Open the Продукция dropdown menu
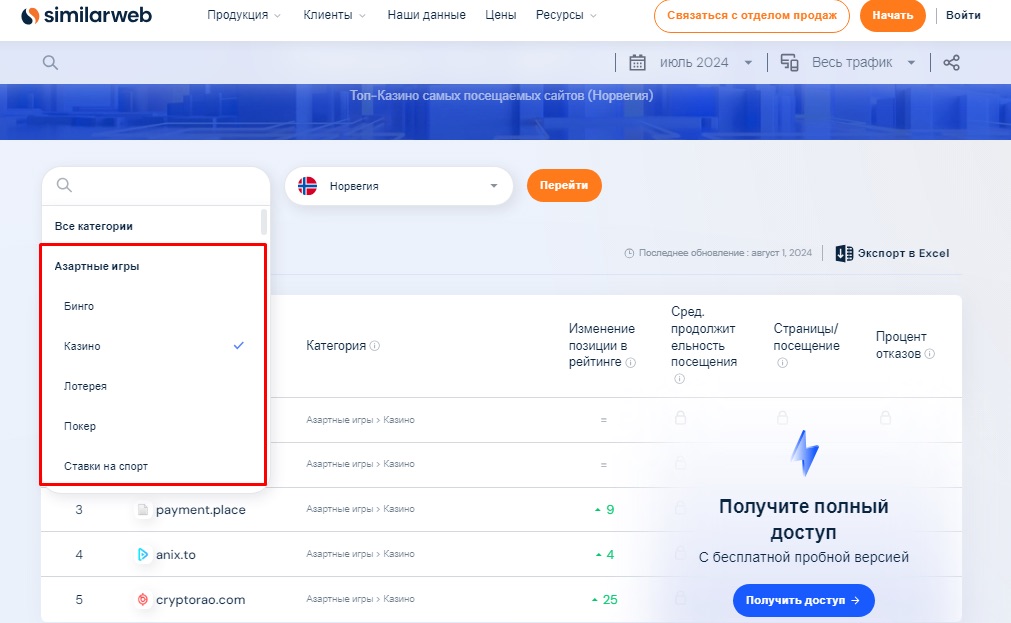The height and width of the screenshot is (623, 1011). pyautogui.click(x=244, y=15)
